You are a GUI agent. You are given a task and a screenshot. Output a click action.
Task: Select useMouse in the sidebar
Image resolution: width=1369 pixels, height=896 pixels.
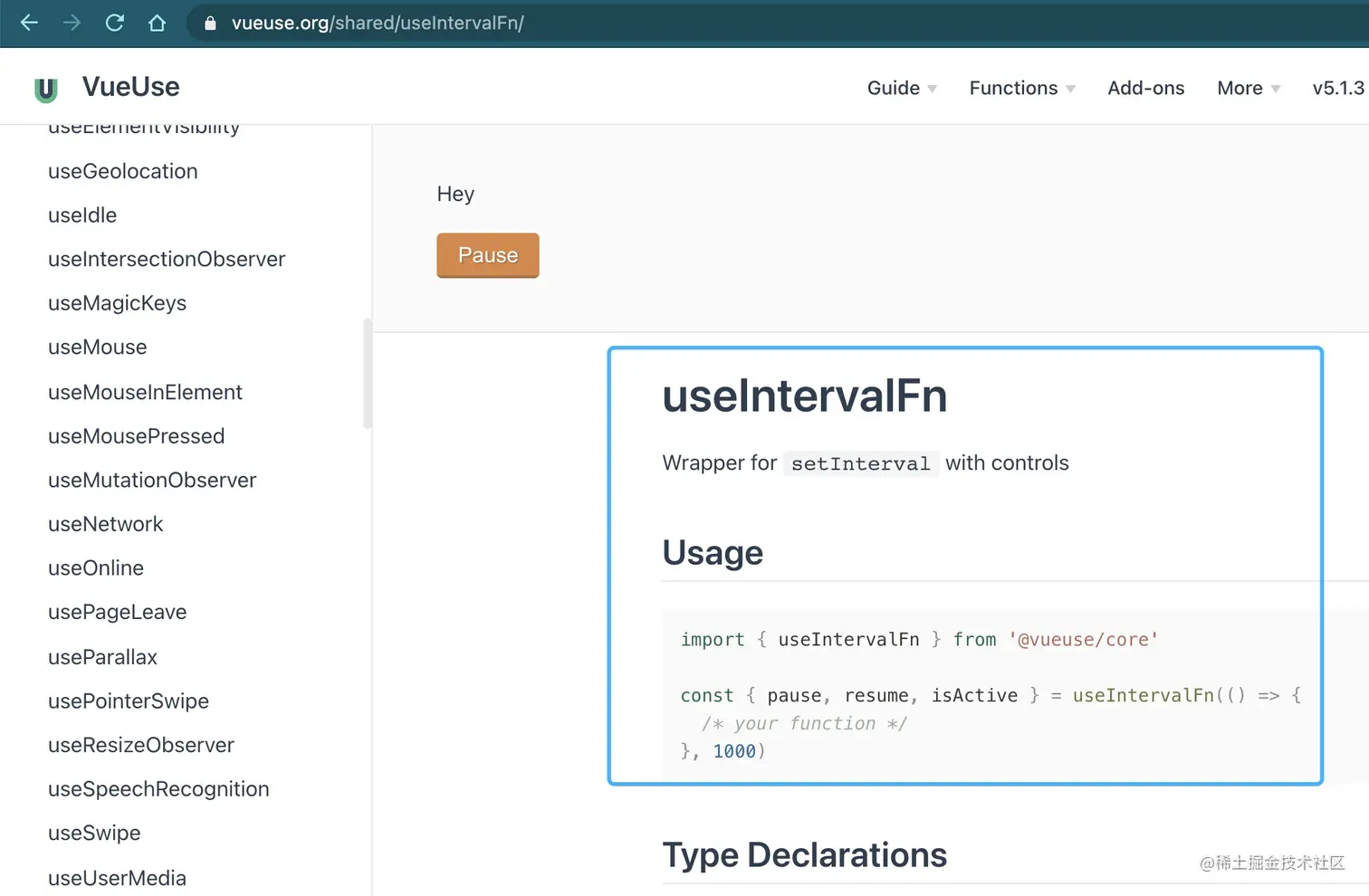point(98,348)
